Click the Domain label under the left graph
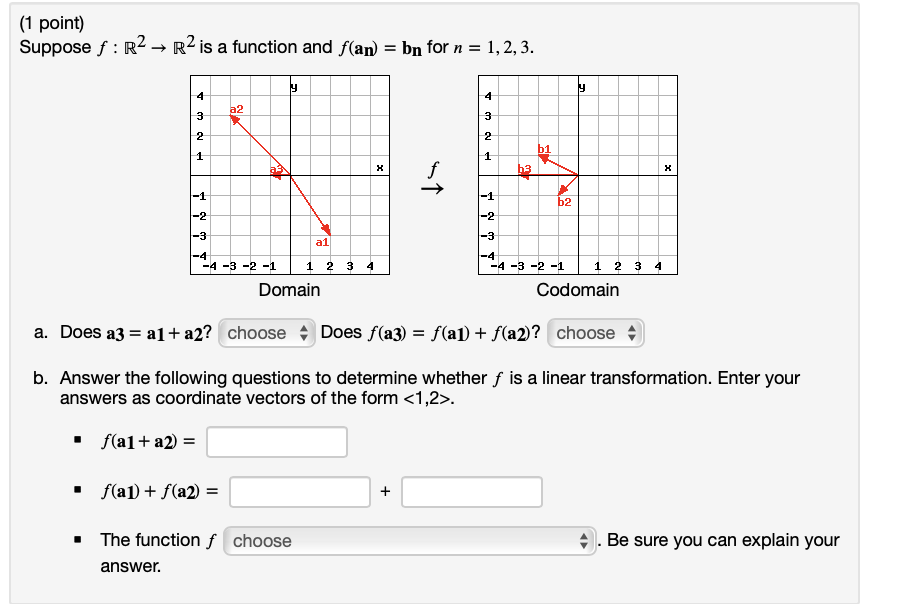 pyautogui.click(x=289, y=290)
